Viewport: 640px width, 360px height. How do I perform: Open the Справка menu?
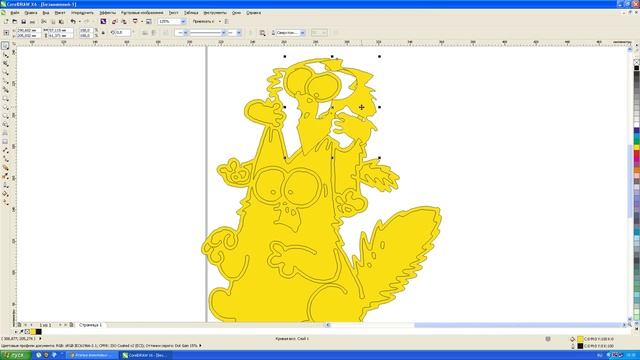point(253,13)
